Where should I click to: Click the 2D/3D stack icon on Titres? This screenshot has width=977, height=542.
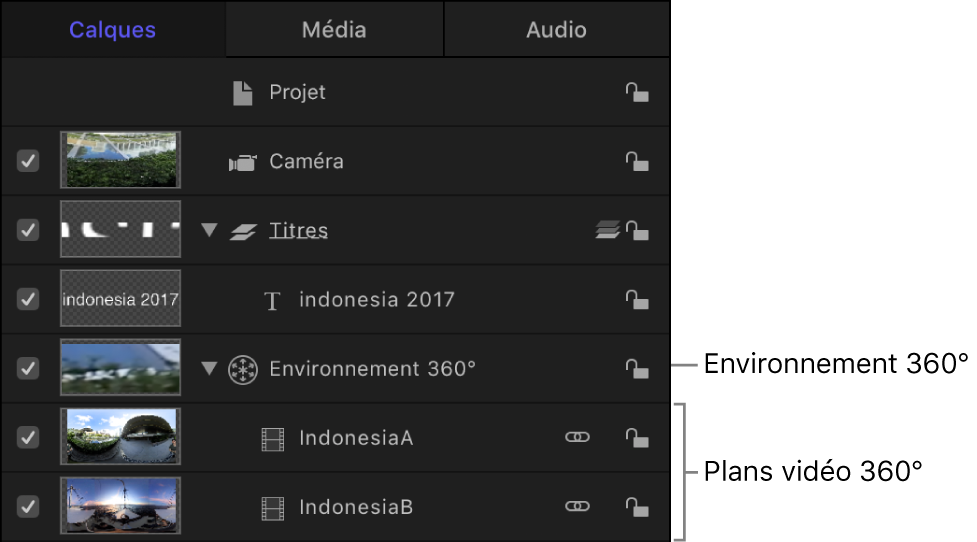coord(607,231)
